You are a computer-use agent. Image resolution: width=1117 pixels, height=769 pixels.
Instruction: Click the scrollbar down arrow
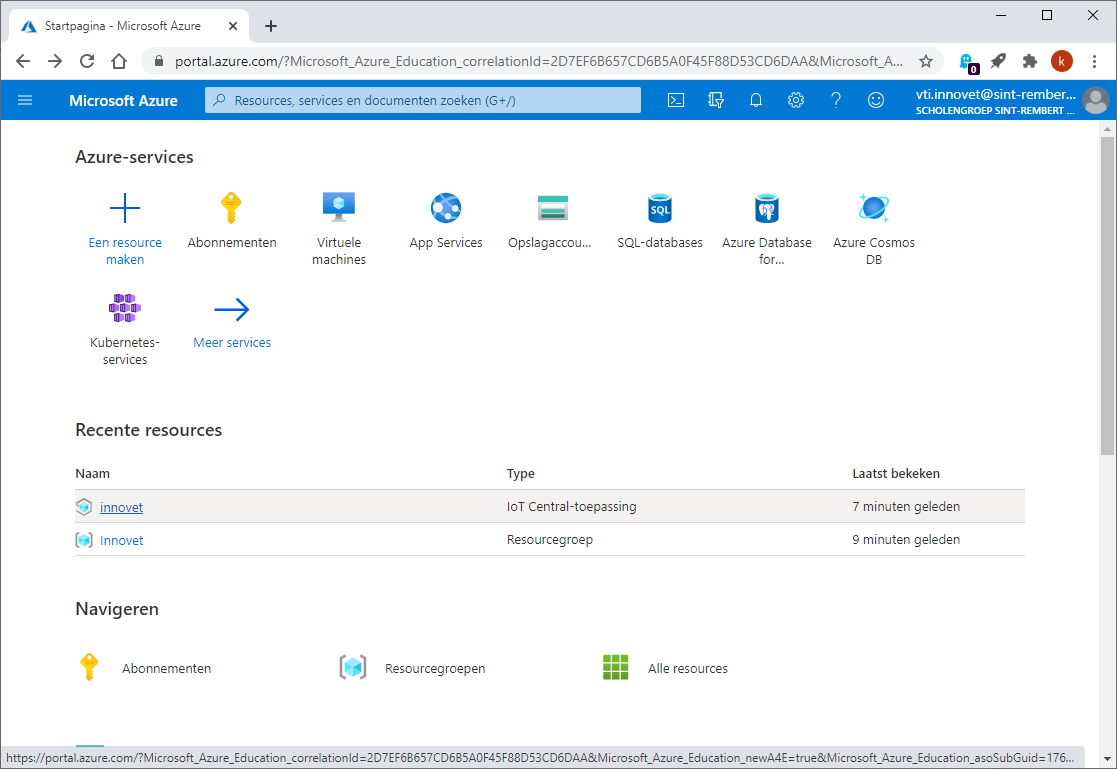[x=1107, y=758]
